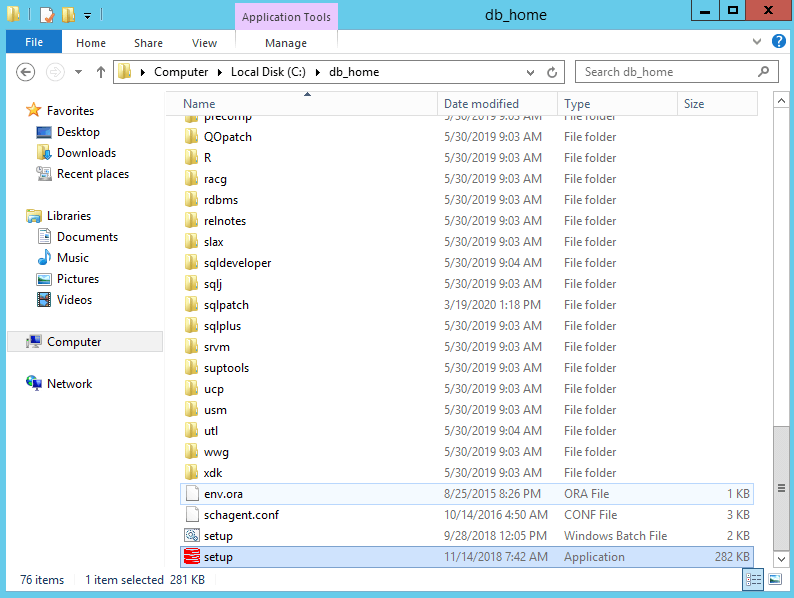Sort by the Type column header

pos(617,104)
